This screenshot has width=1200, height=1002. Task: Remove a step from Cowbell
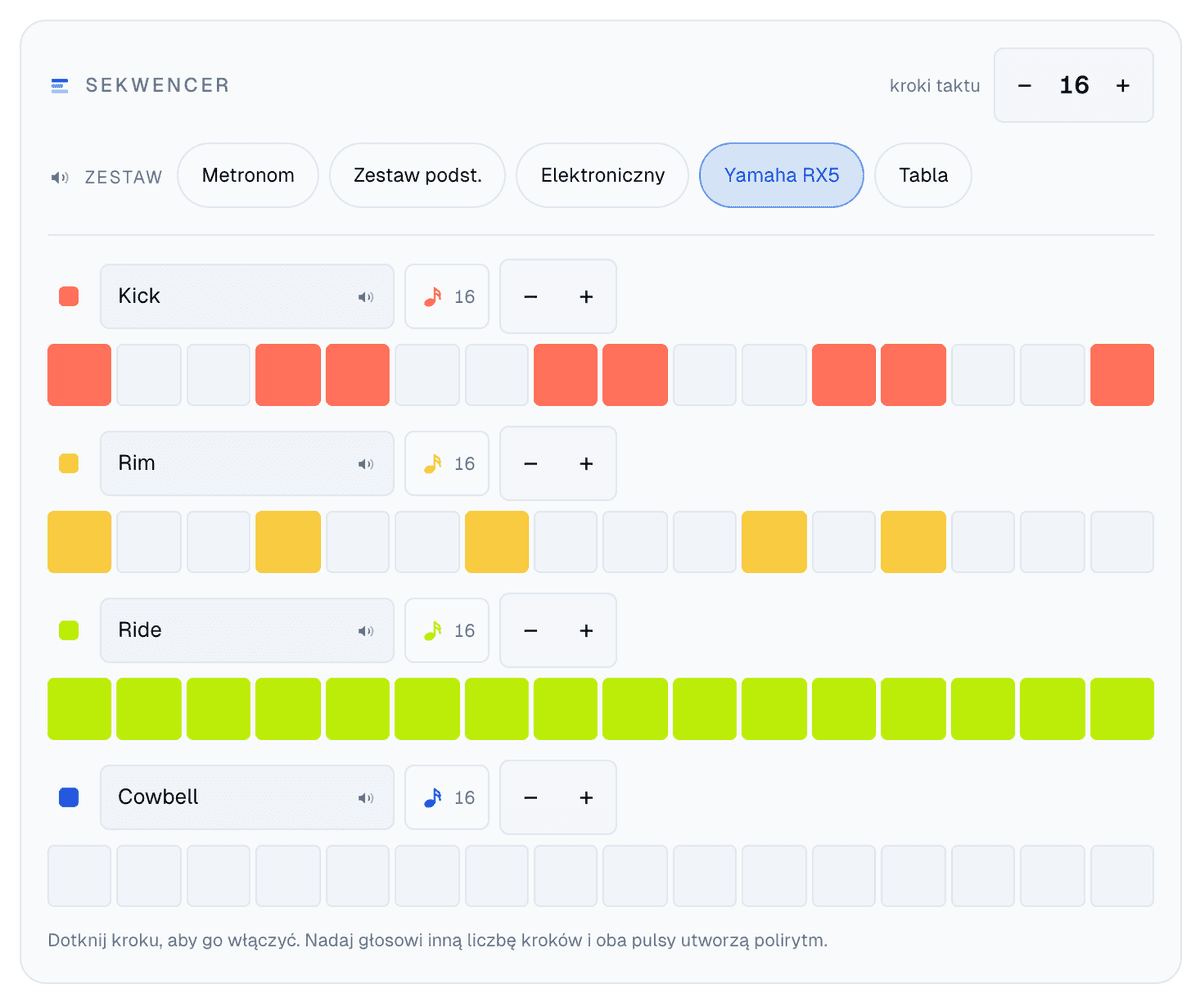pyautogui.click(x=531, y=798)
